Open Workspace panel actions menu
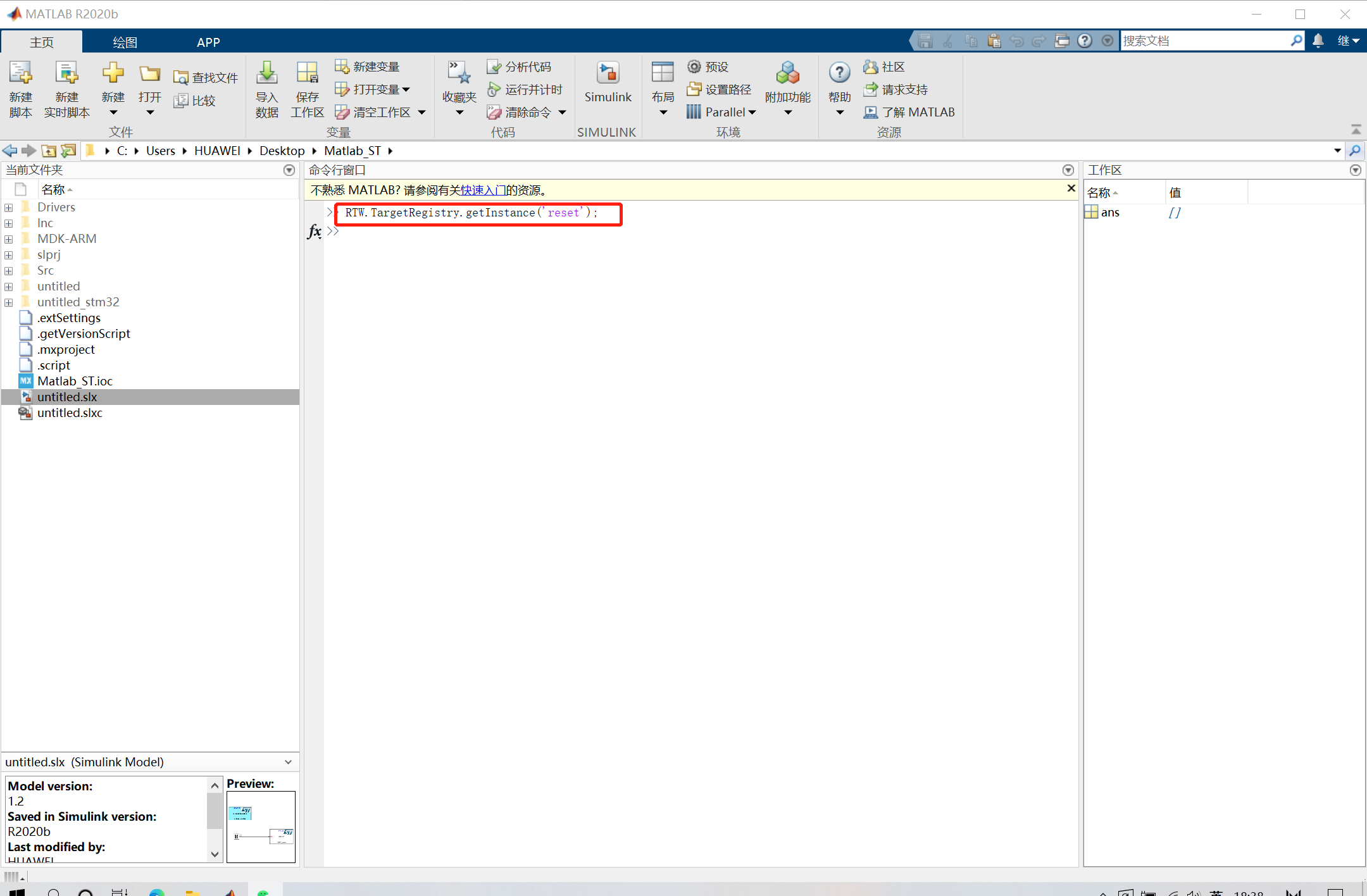 point(1356,170)
